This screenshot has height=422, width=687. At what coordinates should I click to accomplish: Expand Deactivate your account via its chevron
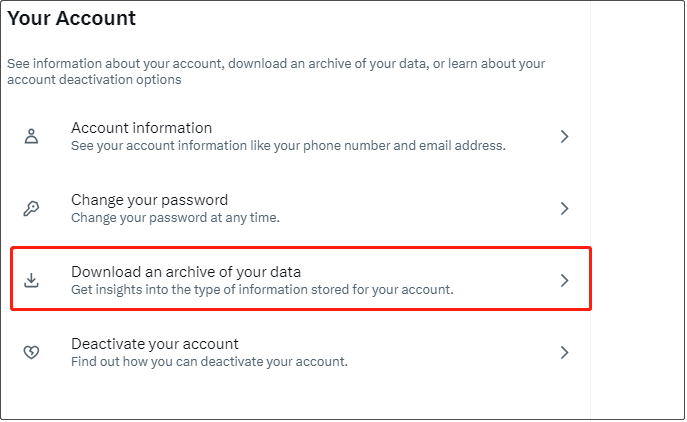564,352
